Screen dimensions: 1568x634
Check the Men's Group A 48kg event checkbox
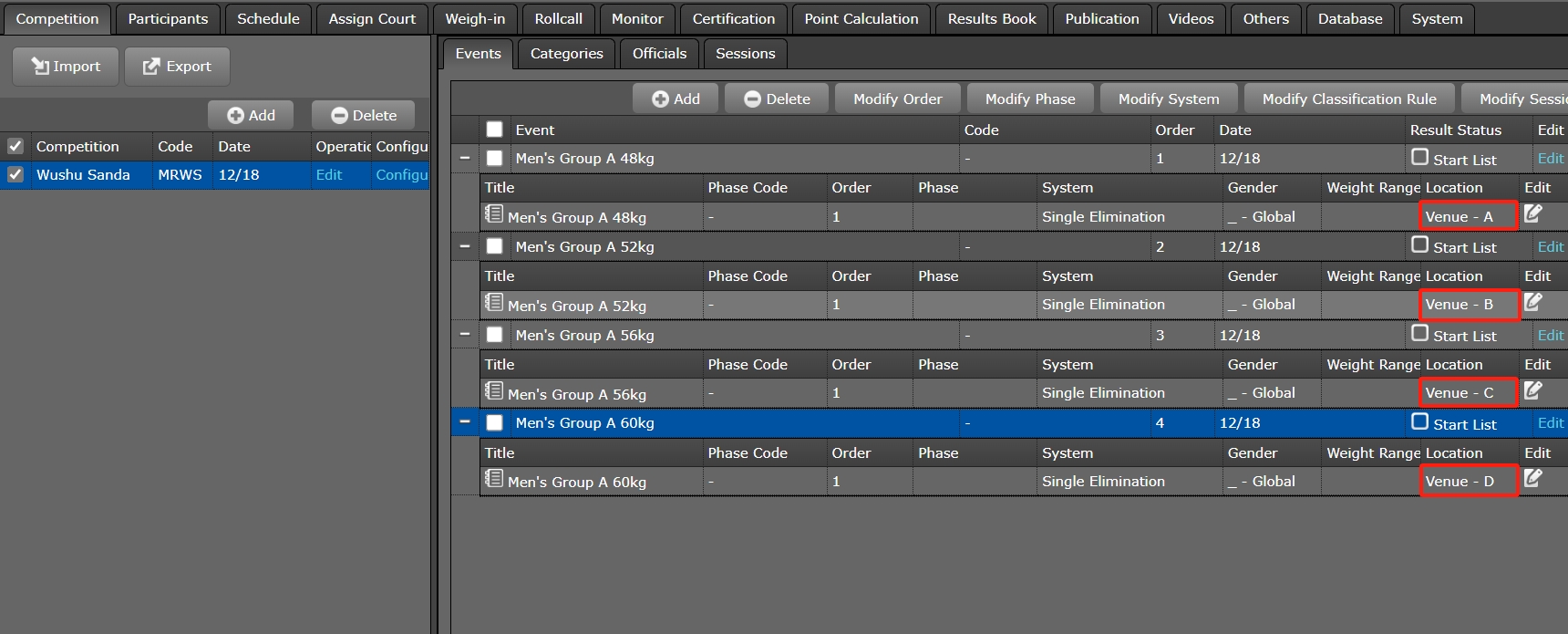tap(495, 158)
